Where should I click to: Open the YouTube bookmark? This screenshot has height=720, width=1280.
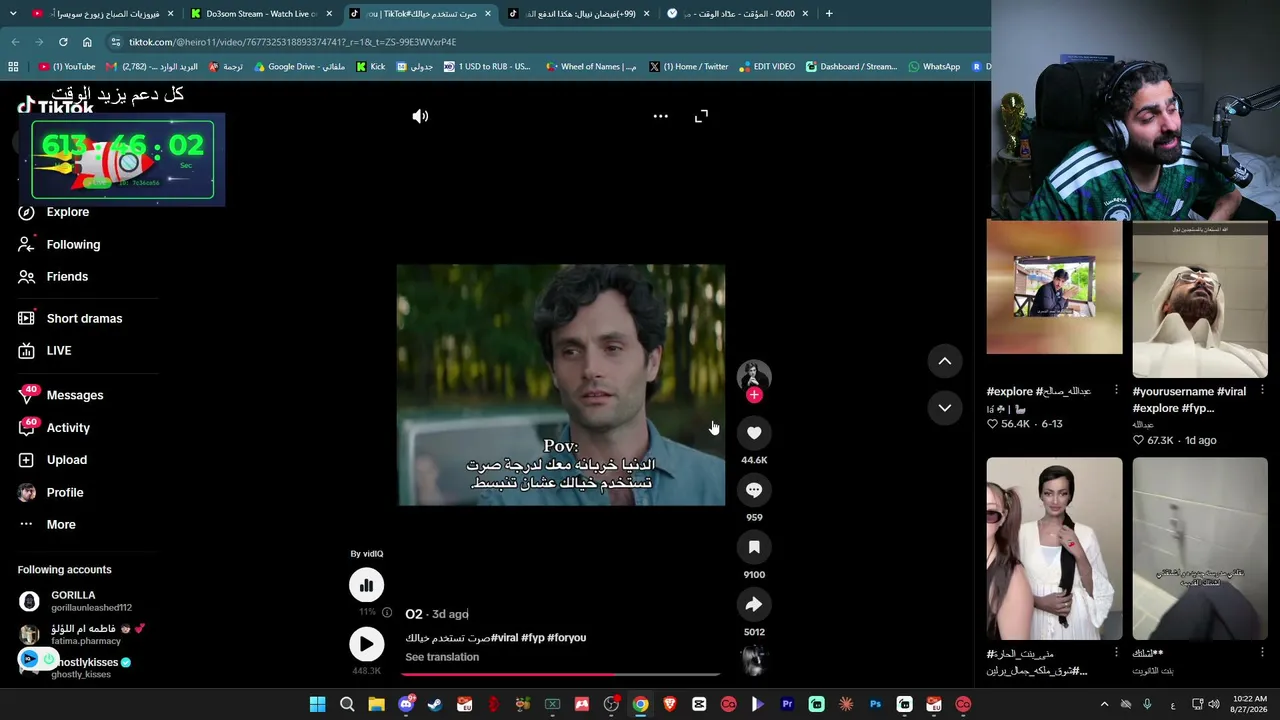tap(67, 67)
